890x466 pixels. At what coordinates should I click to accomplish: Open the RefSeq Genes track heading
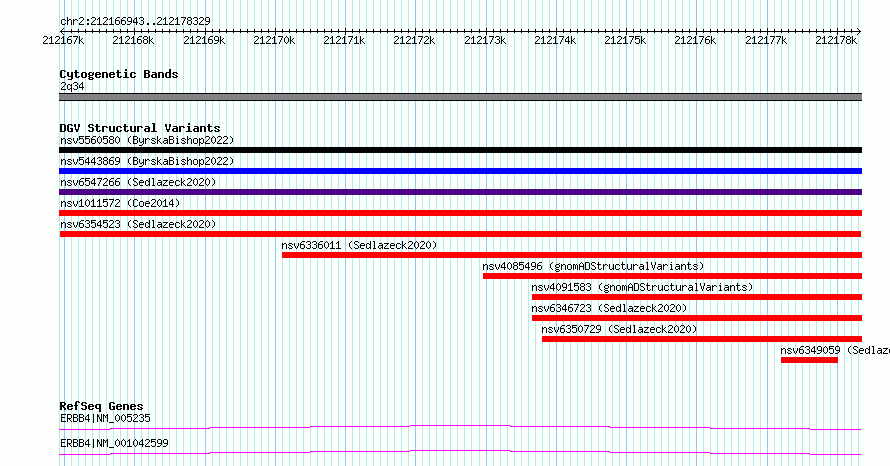tap(102, 406)
